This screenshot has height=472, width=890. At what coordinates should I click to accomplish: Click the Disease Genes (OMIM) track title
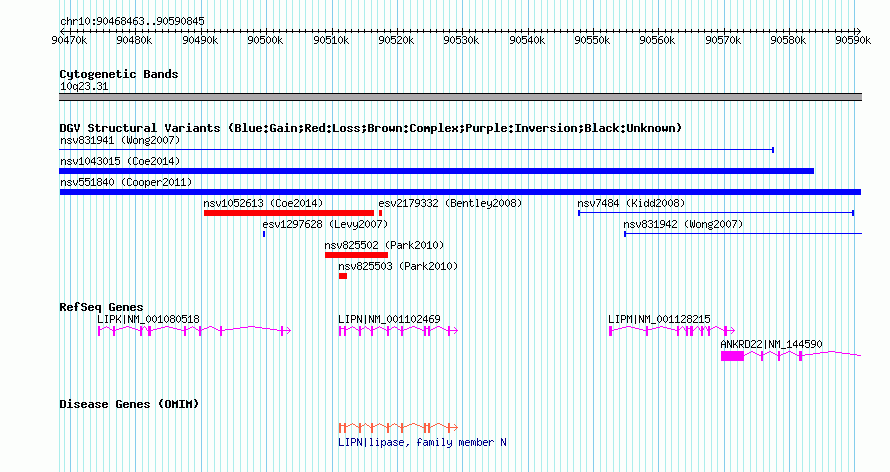[x=129, y=404]
